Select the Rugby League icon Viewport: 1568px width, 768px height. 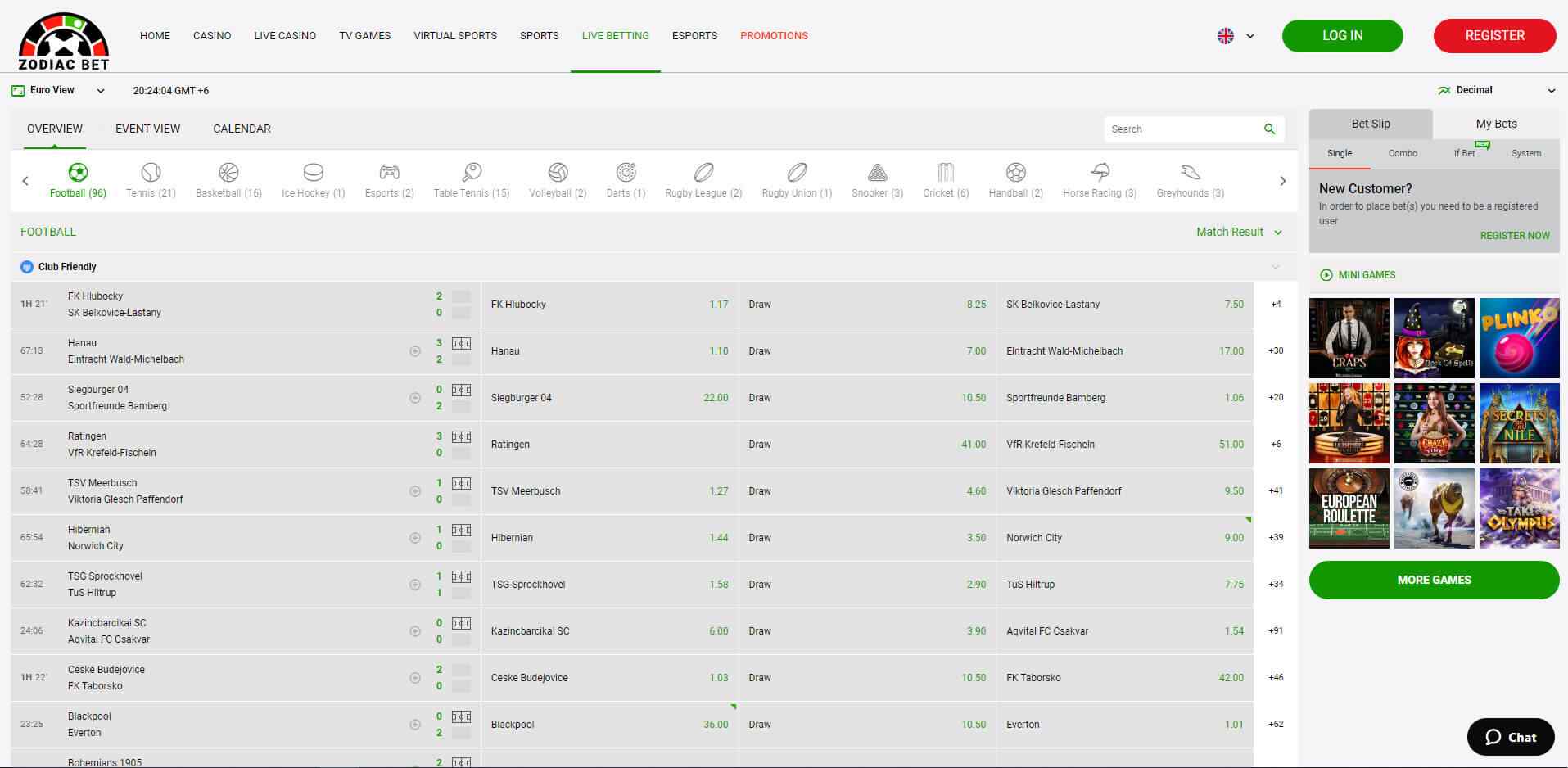pos(703,172)
